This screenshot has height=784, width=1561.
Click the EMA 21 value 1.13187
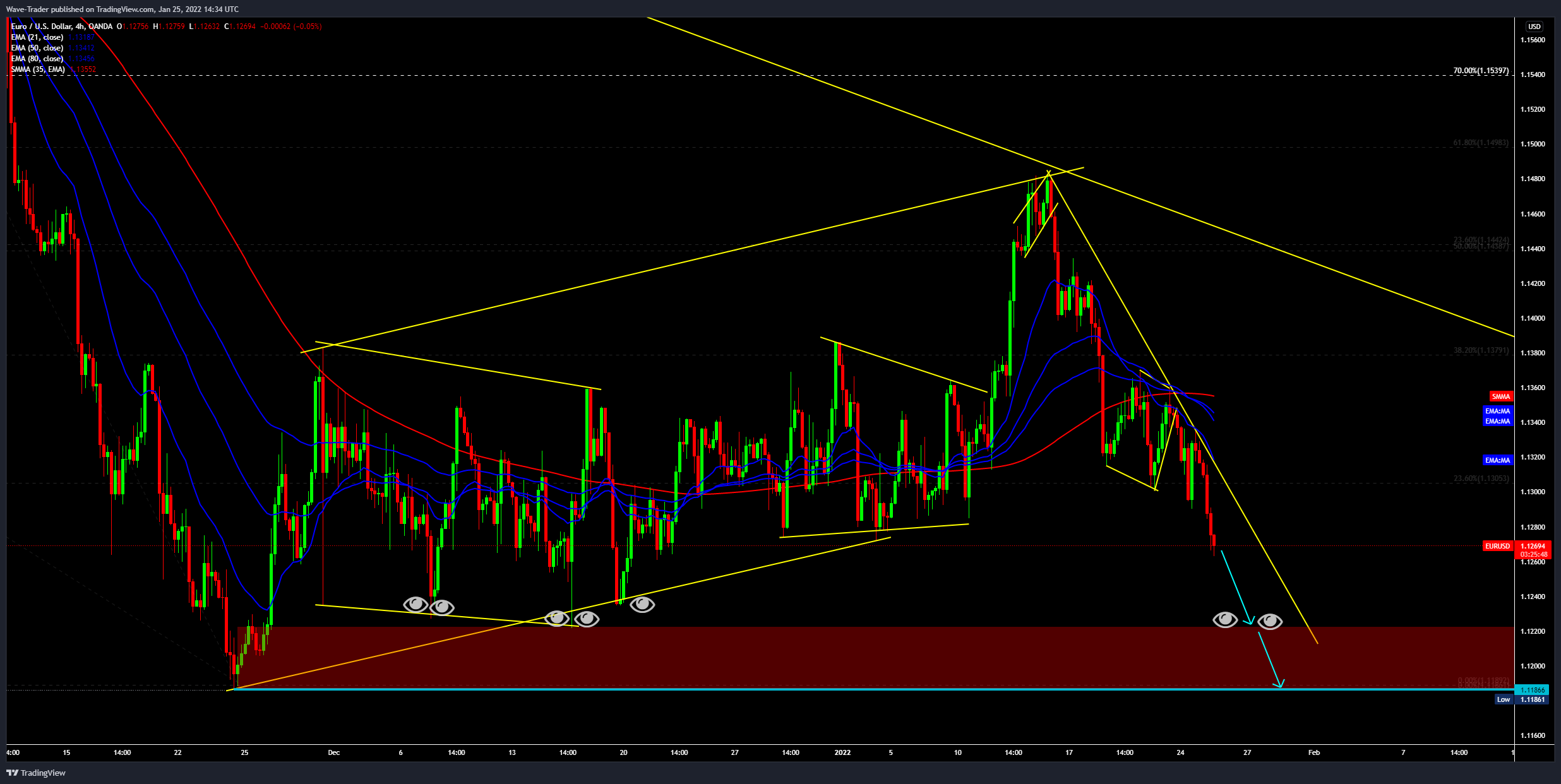point(81,37)
